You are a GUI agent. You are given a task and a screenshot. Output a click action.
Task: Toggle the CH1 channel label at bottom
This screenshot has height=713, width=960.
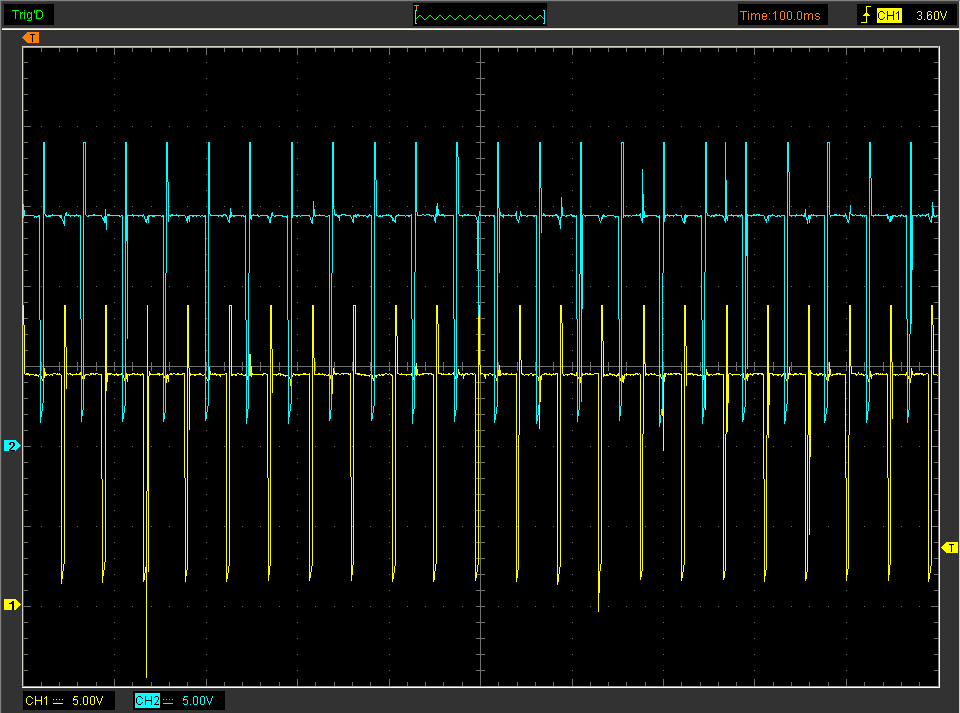coord(36,701)
